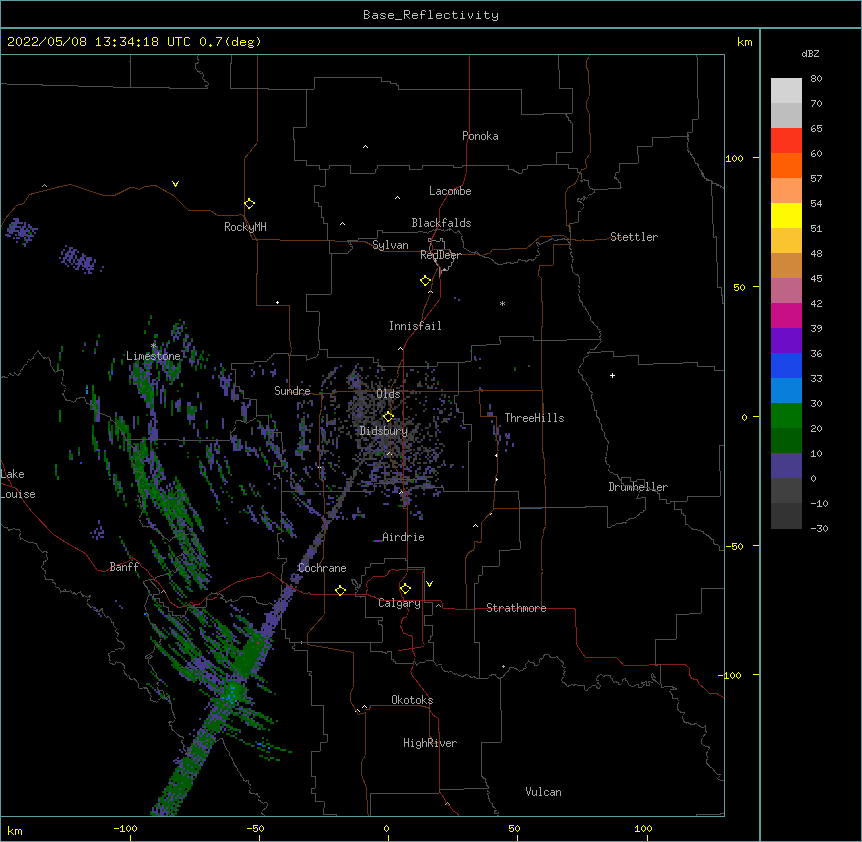Image resolution: width=862 pixels, height=842 pixels.
Task: Click the ThreeHills town label
Action: [534, 418]
